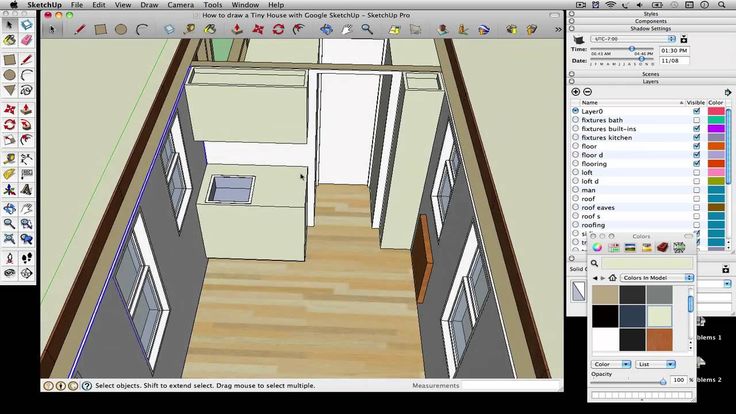Hide the fixtures kitchen layer
Image resolution: width=736 pixels, height=414 pixels.
(x=697, y=138)
